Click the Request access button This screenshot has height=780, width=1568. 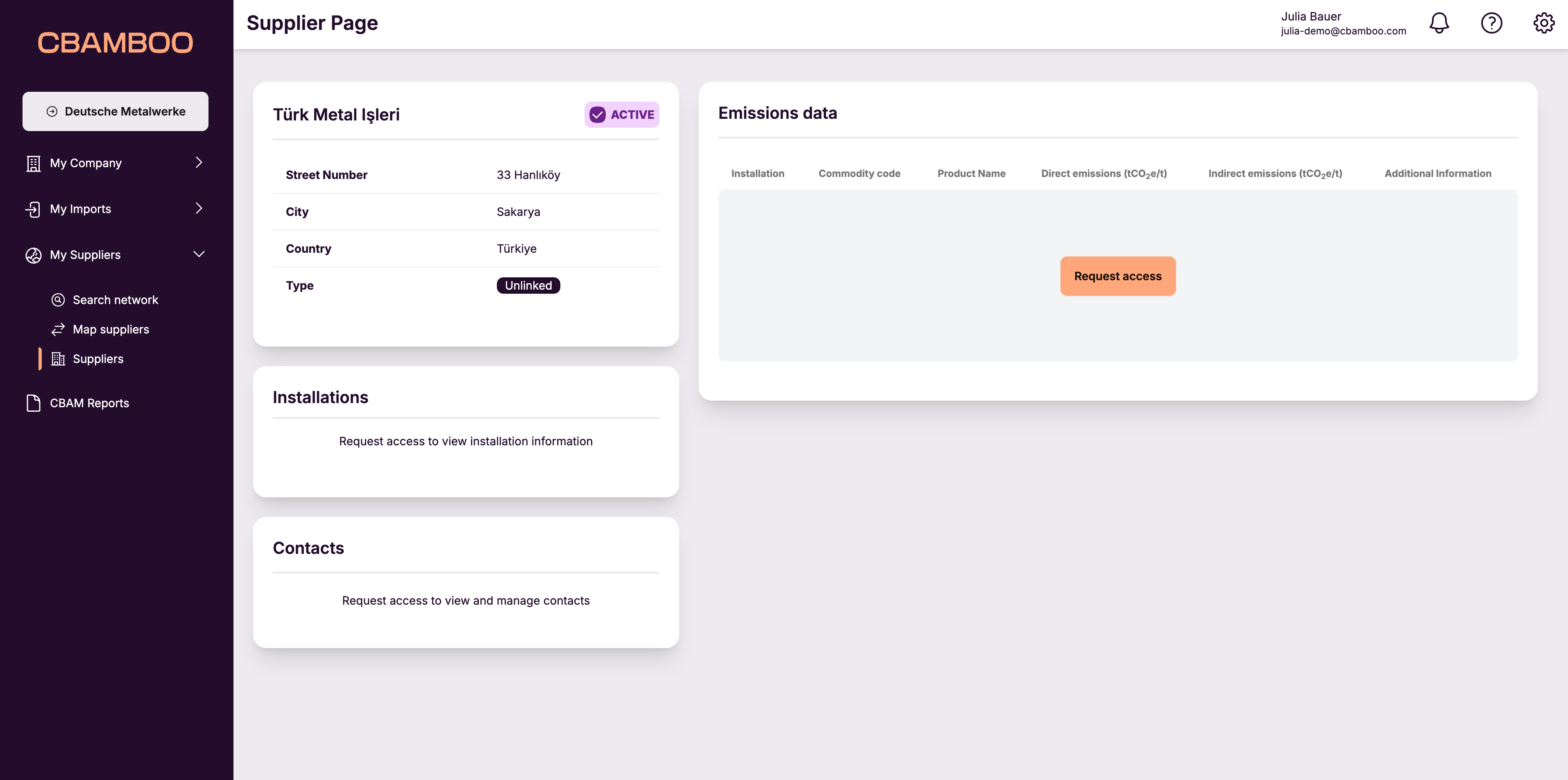click(x=1117, y=276)
